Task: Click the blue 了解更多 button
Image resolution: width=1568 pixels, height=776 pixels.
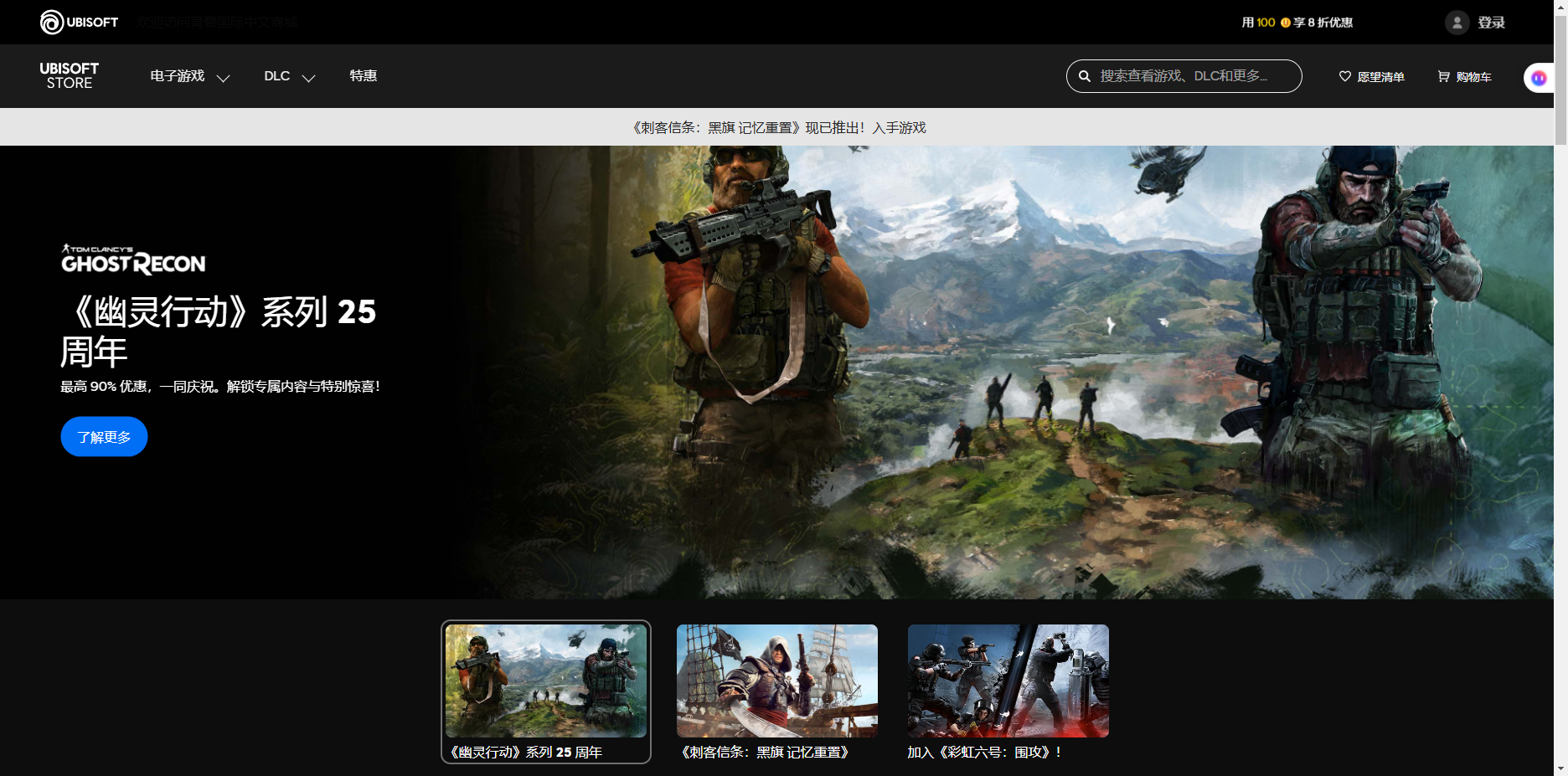Action: click(x=104, y=437)
